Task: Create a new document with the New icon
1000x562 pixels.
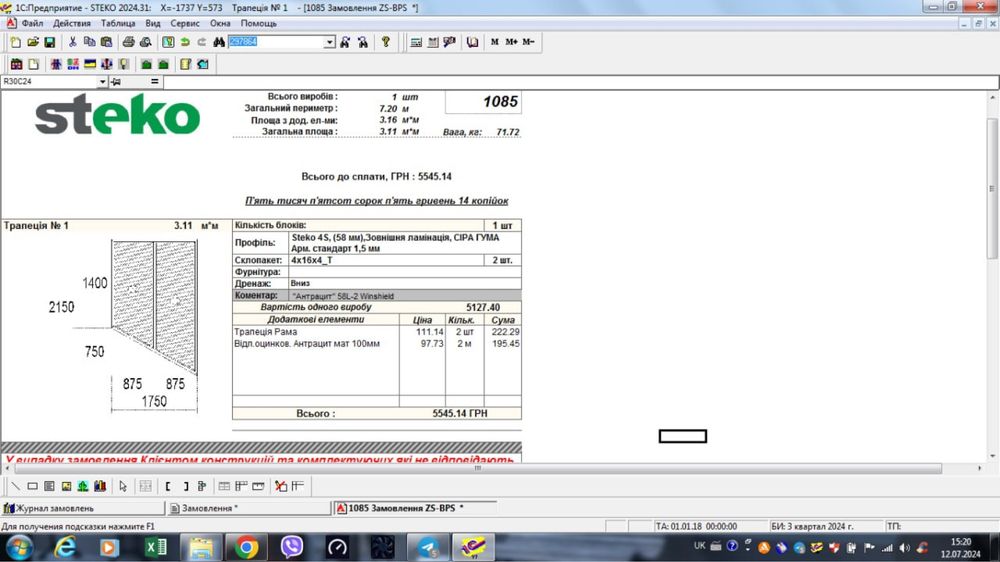Action: pos(15,42)
